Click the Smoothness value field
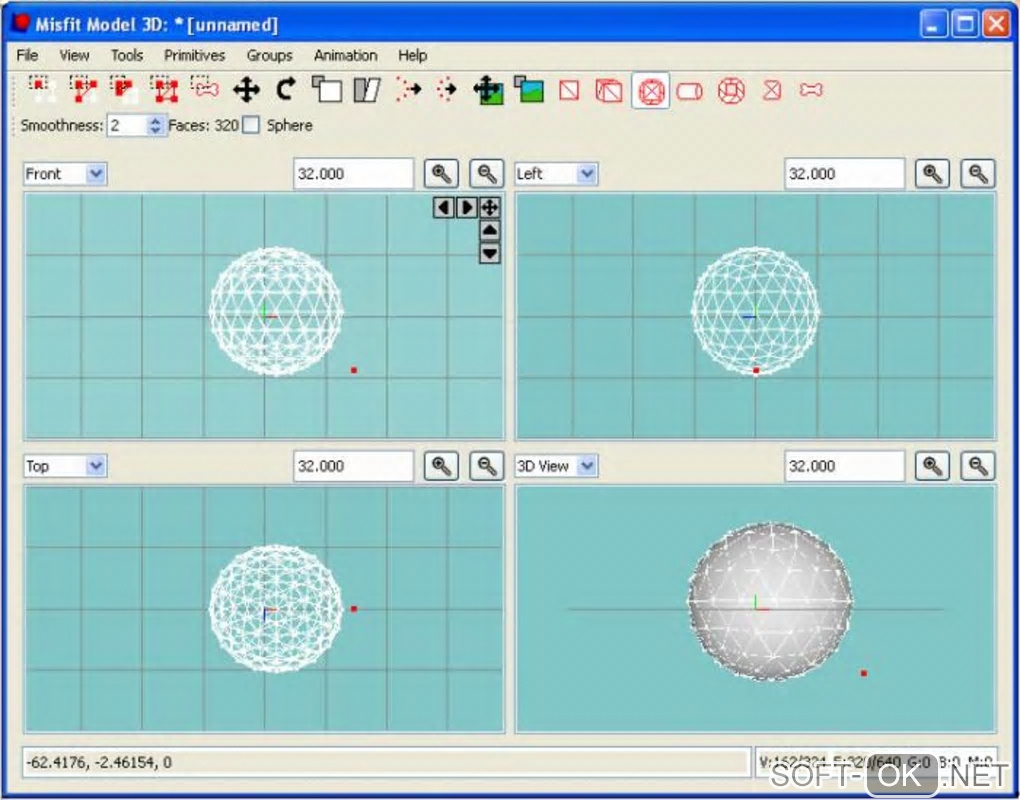 [128, 125]
